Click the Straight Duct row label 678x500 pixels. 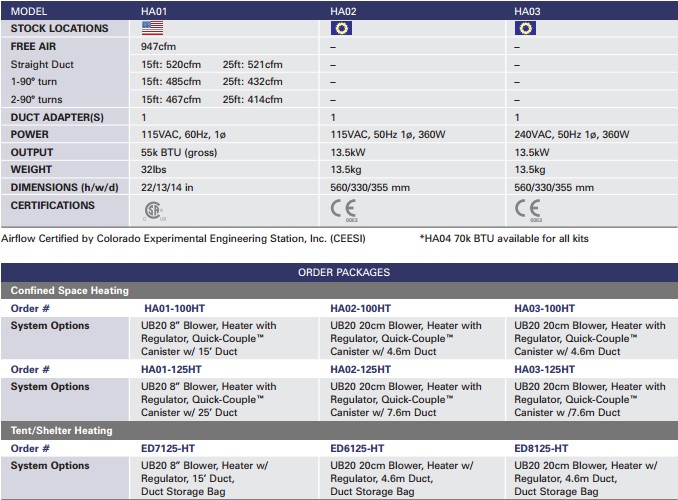42,64
